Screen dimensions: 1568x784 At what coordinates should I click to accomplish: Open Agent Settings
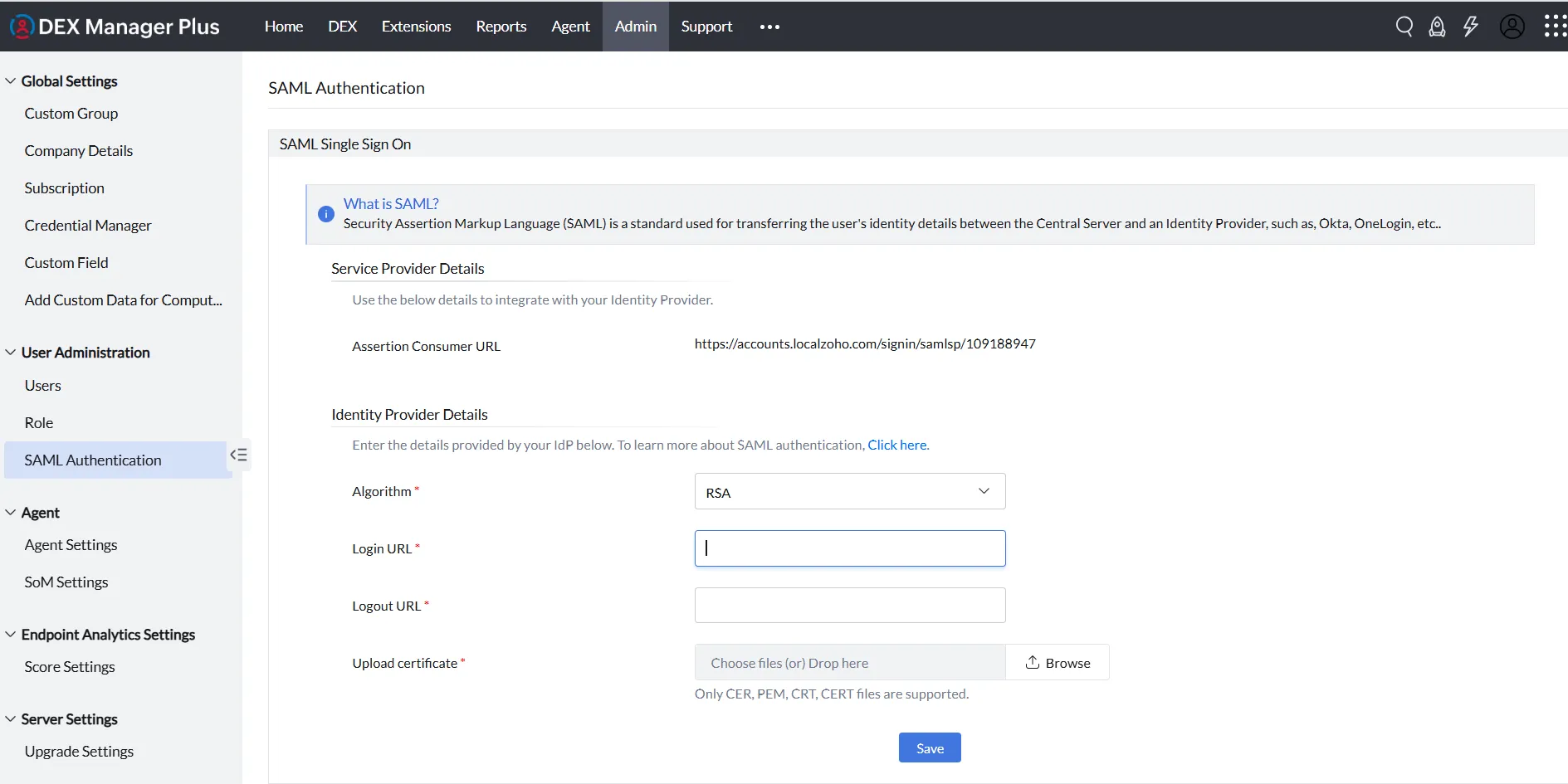tap(71, 545)
